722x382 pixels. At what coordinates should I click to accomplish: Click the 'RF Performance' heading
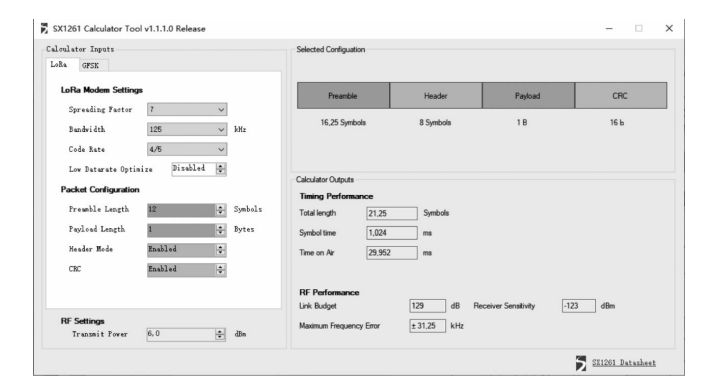click(x=329, y=292)
